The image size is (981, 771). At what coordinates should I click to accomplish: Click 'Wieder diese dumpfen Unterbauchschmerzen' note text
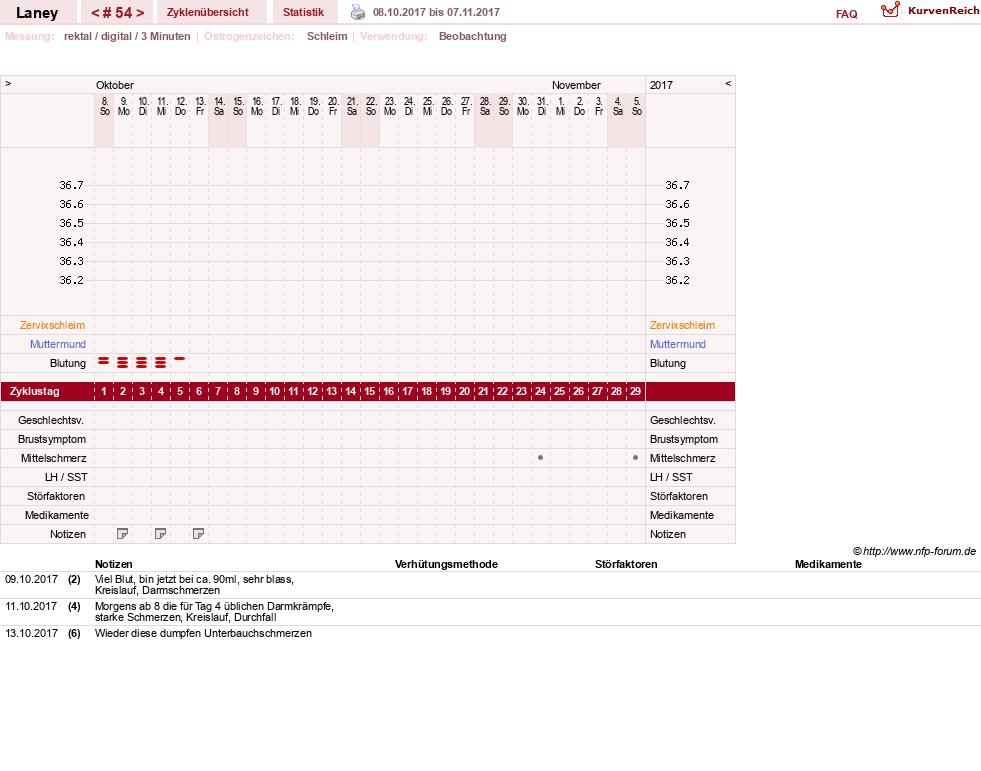point(203,633)
